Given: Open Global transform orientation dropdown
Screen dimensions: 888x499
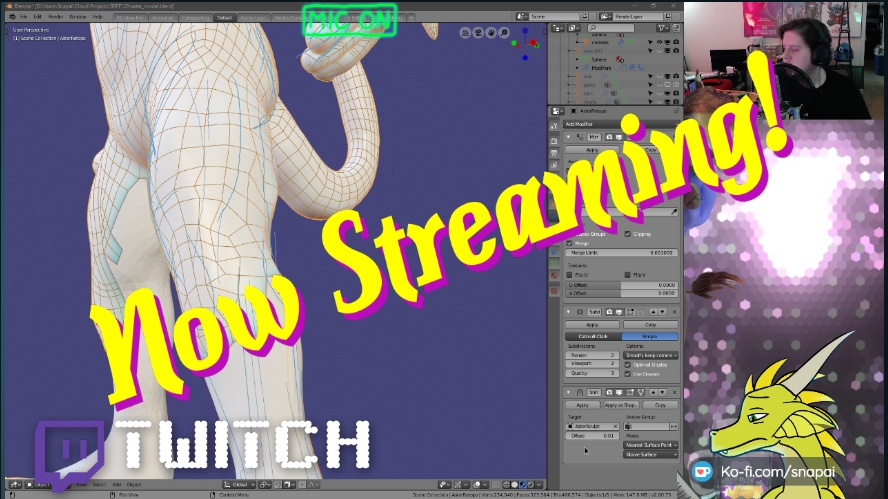Looking at the screenshot, I should [x=238, y=485].
